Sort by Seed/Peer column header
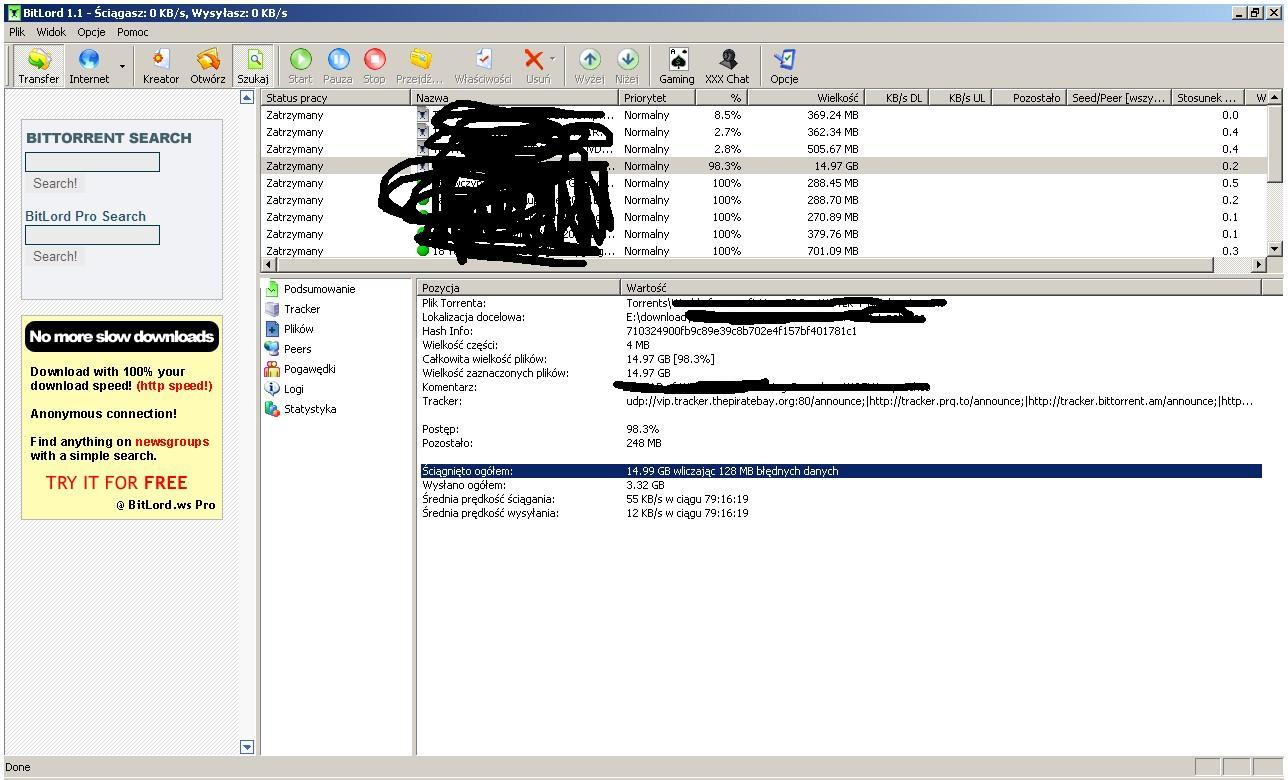1288x780 pixels. [1119, 98]
